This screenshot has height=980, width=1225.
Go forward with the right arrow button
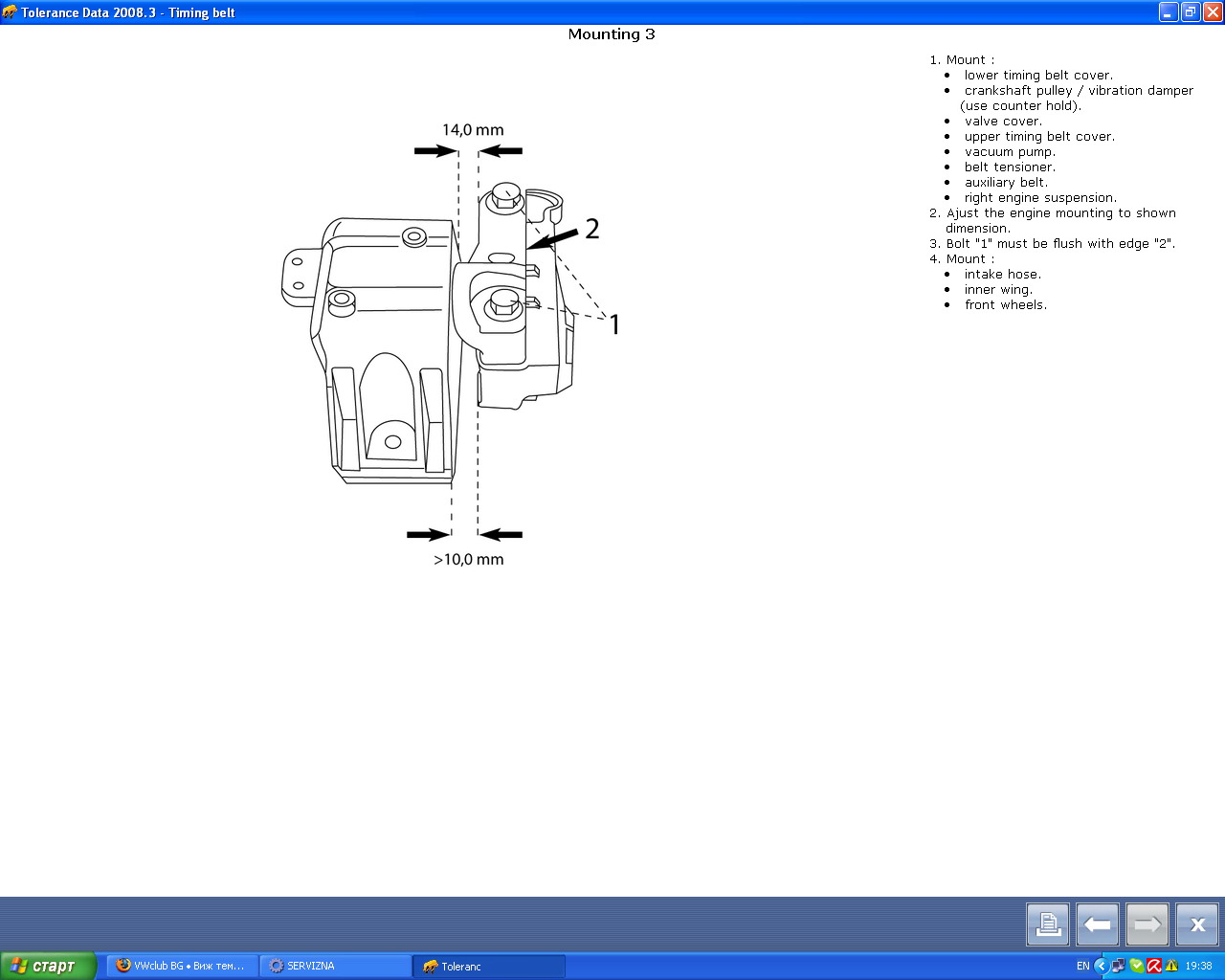tap(1147, 924)
